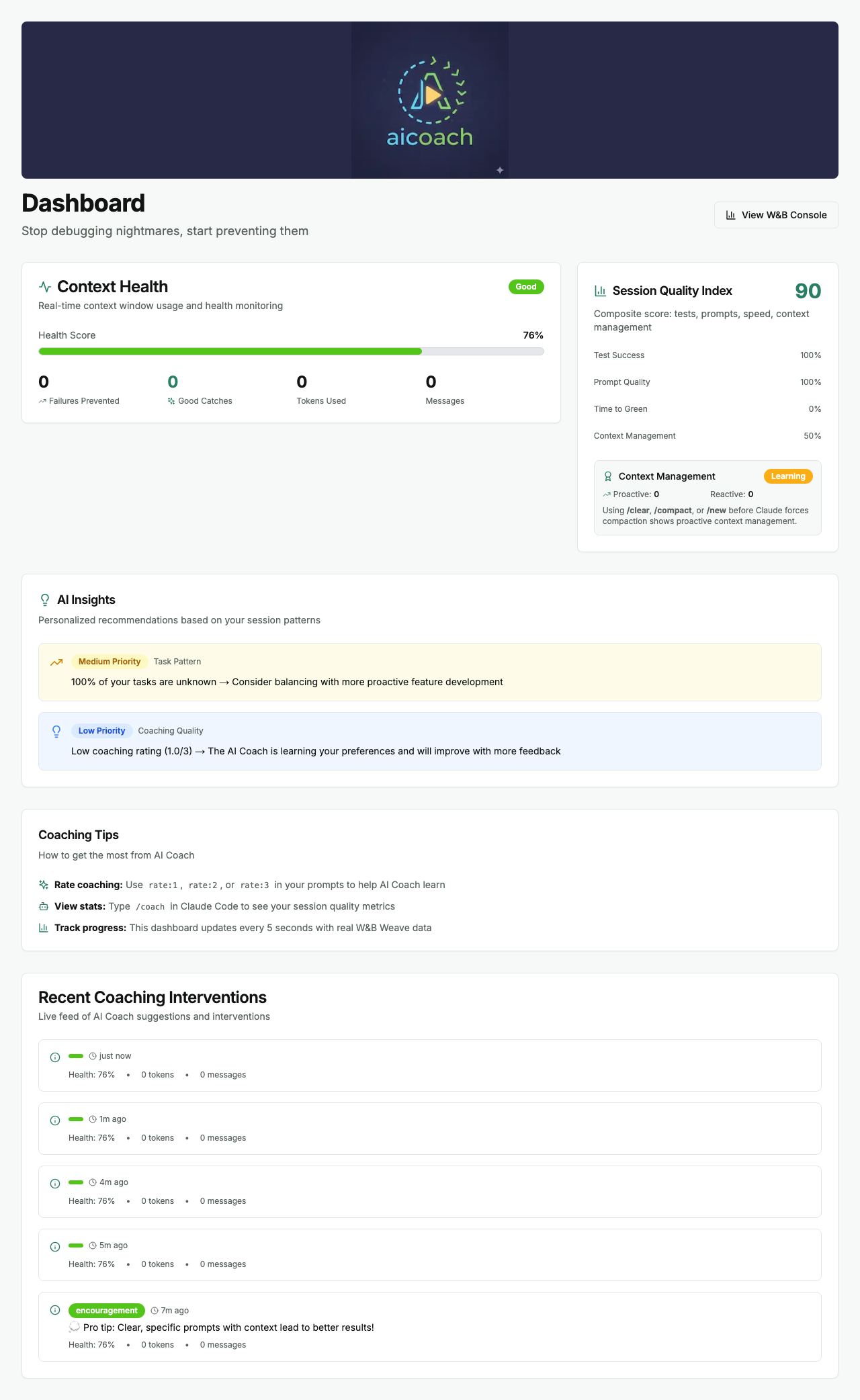860x1400 pixels.
Task: Click the View W&B Console button
Action: 776,215
